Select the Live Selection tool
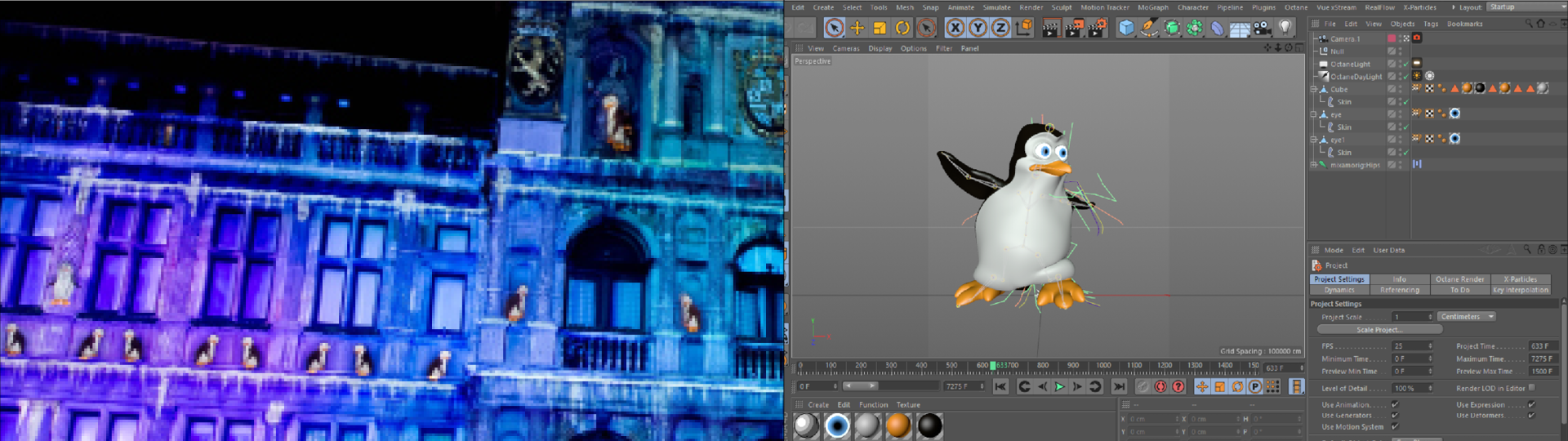1568x441 pixels. tap(834, 28)
